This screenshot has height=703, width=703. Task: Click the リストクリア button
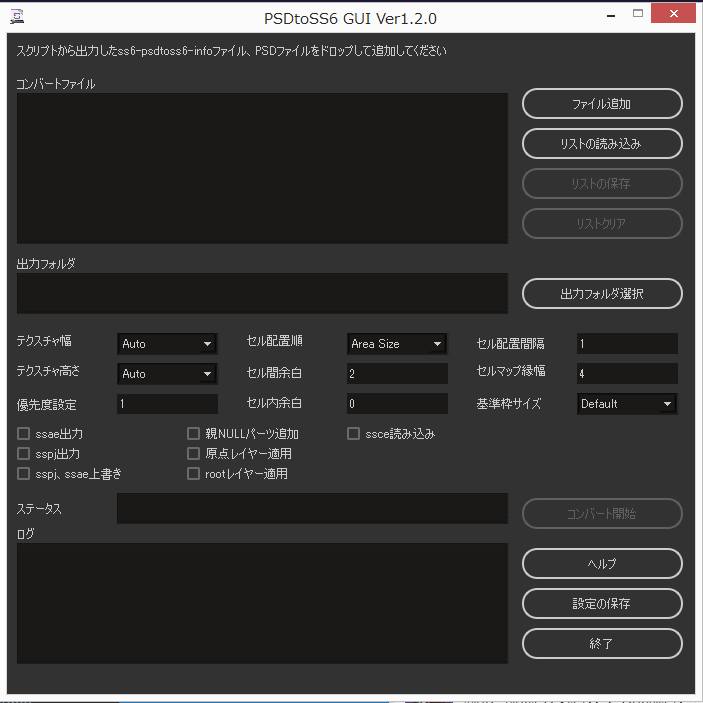pos(602,223)
